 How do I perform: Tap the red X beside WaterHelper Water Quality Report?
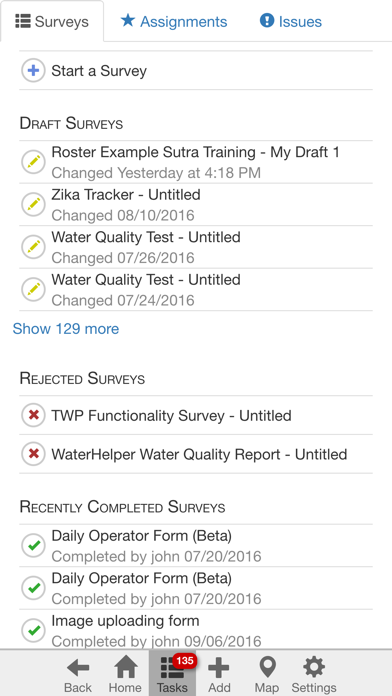pos(33,454)
